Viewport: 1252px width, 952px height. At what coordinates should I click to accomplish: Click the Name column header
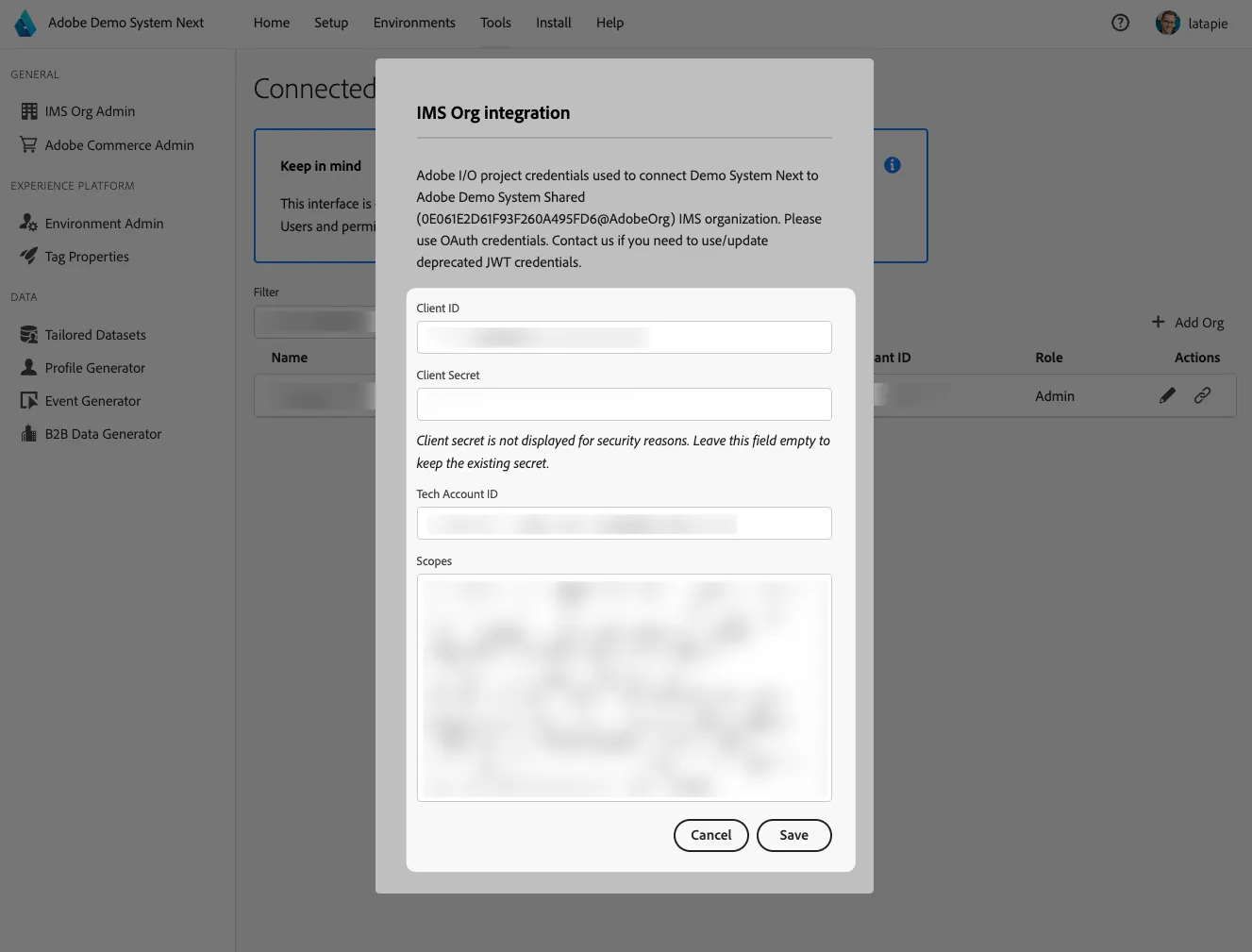(289, 358)
